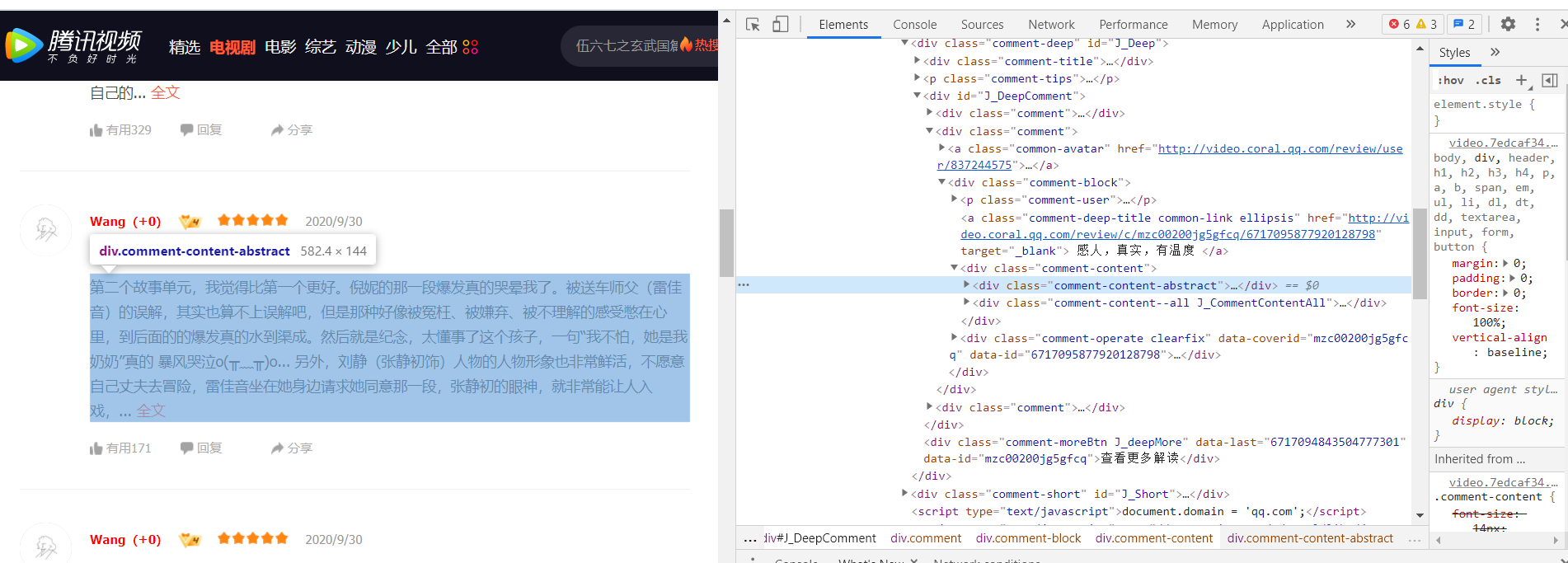Image resolution: width=1568 pixels, height=563 pixels.
Task: Click the video.7edcaf34 stylesheet link above body rule
Action: [x=1503, y=143]
